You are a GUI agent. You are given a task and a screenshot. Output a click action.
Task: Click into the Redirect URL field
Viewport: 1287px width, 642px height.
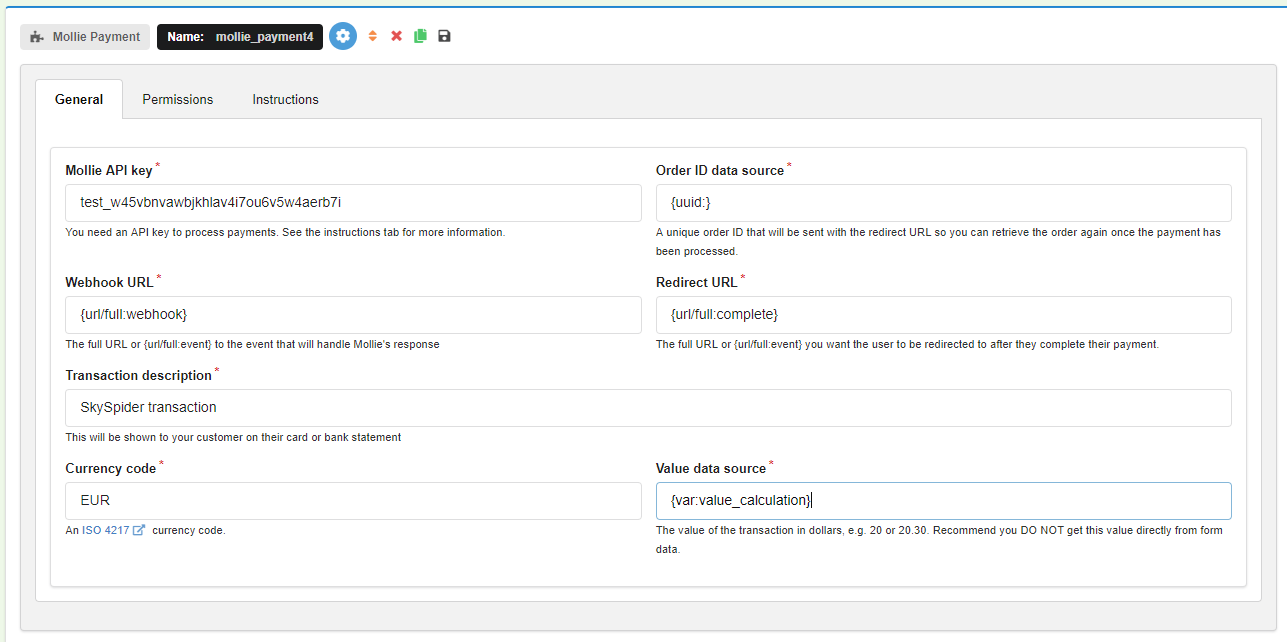pos(943,315)
